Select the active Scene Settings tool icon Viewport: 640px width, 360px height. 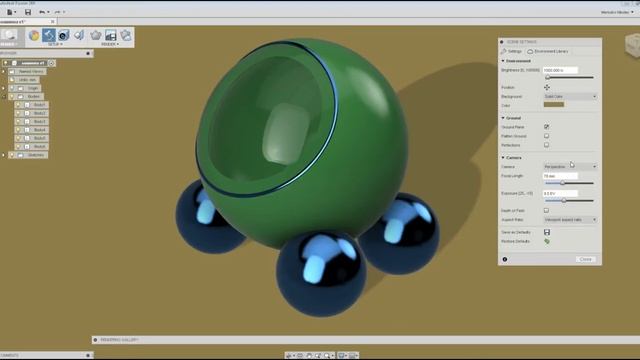[49, 35]
